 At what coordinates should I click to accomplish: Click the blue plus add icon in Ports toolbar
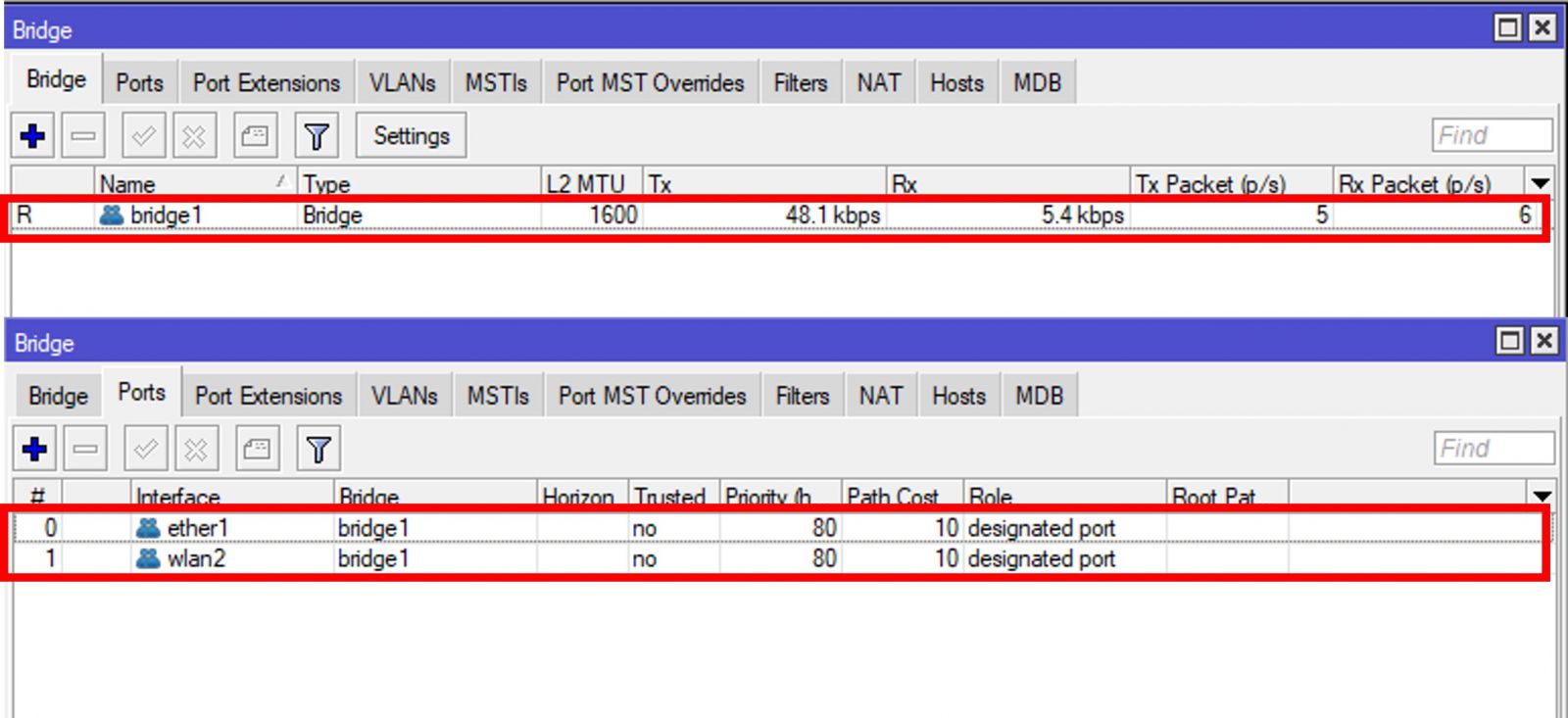(35, 450)
